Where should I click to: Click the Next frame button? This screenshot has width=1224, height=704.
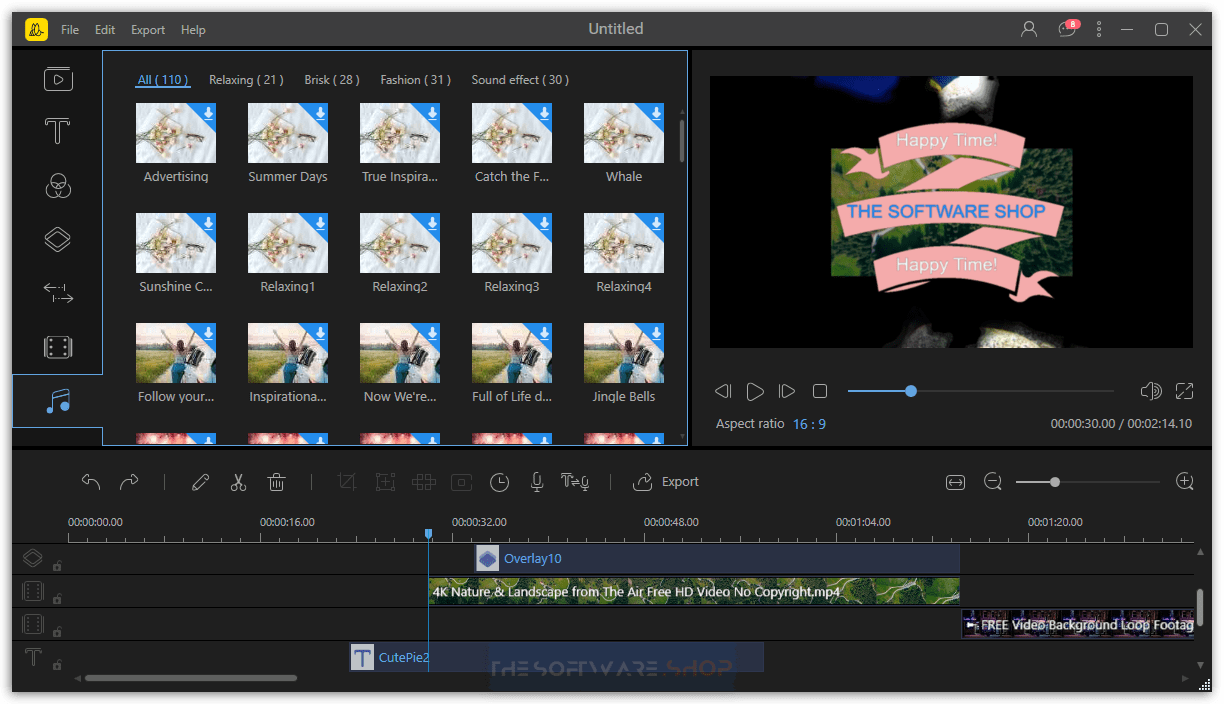pyautogui.click(x=787, y=391)
